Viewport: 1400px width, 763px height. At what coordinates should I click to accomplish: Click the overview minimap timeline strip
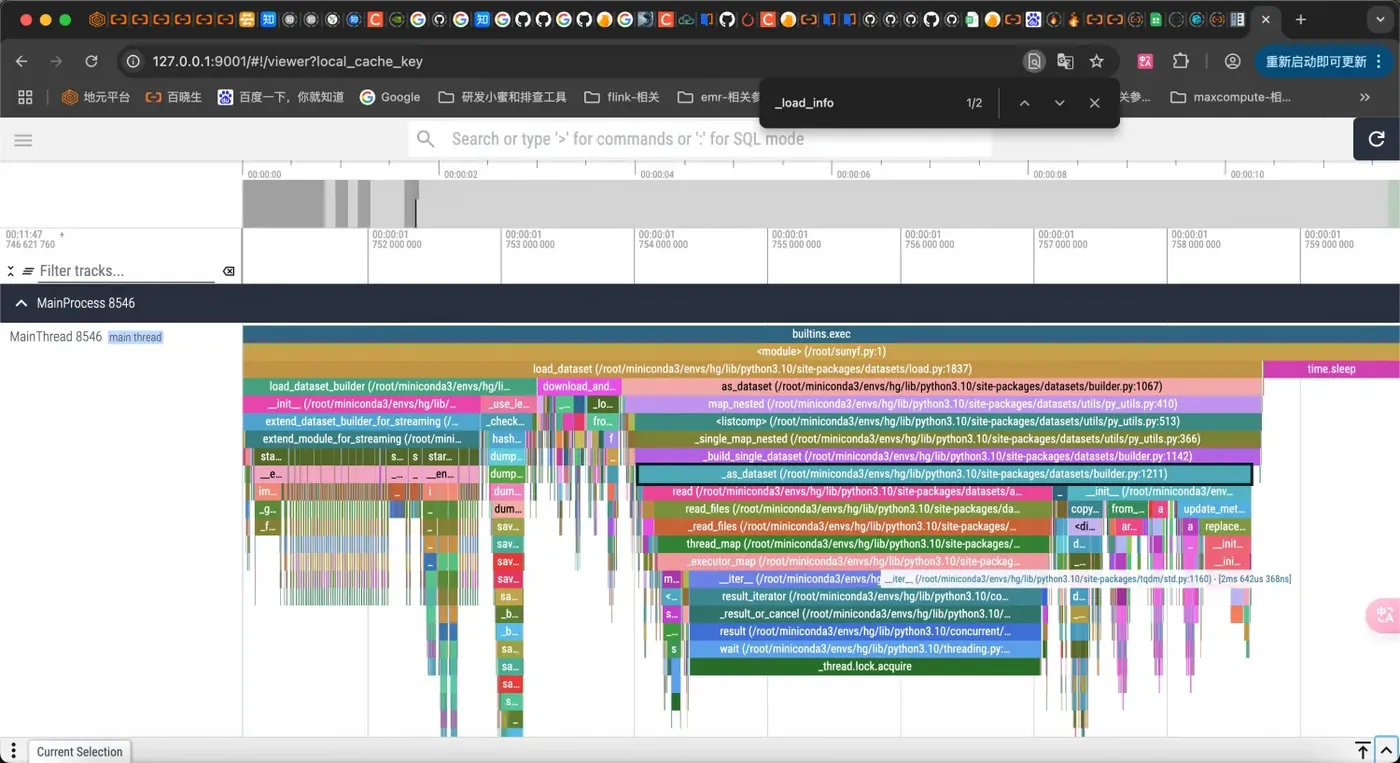click(x=820, y=204)
